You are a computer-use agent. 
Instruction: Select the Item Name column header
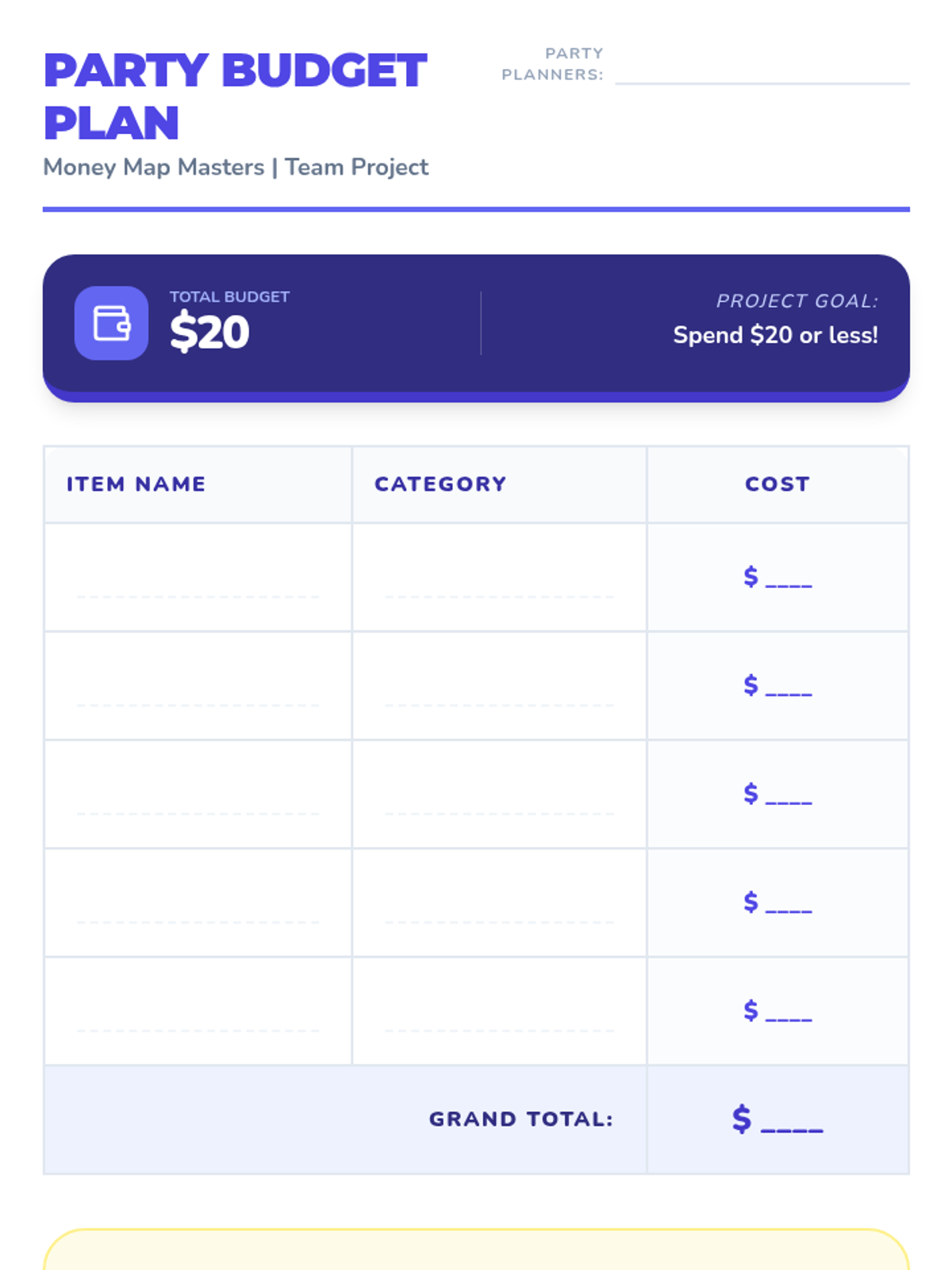point(136,484)
